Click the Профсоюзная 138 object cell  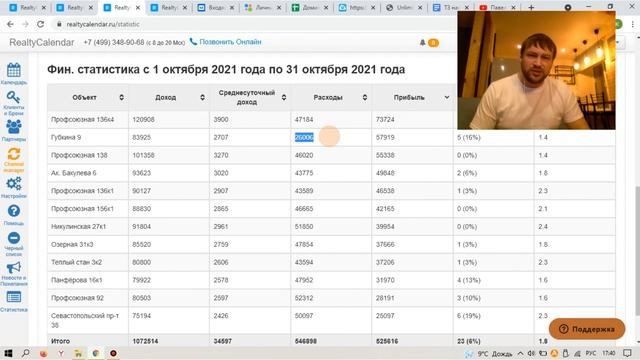pyautogui.click(x=88, y=155)
